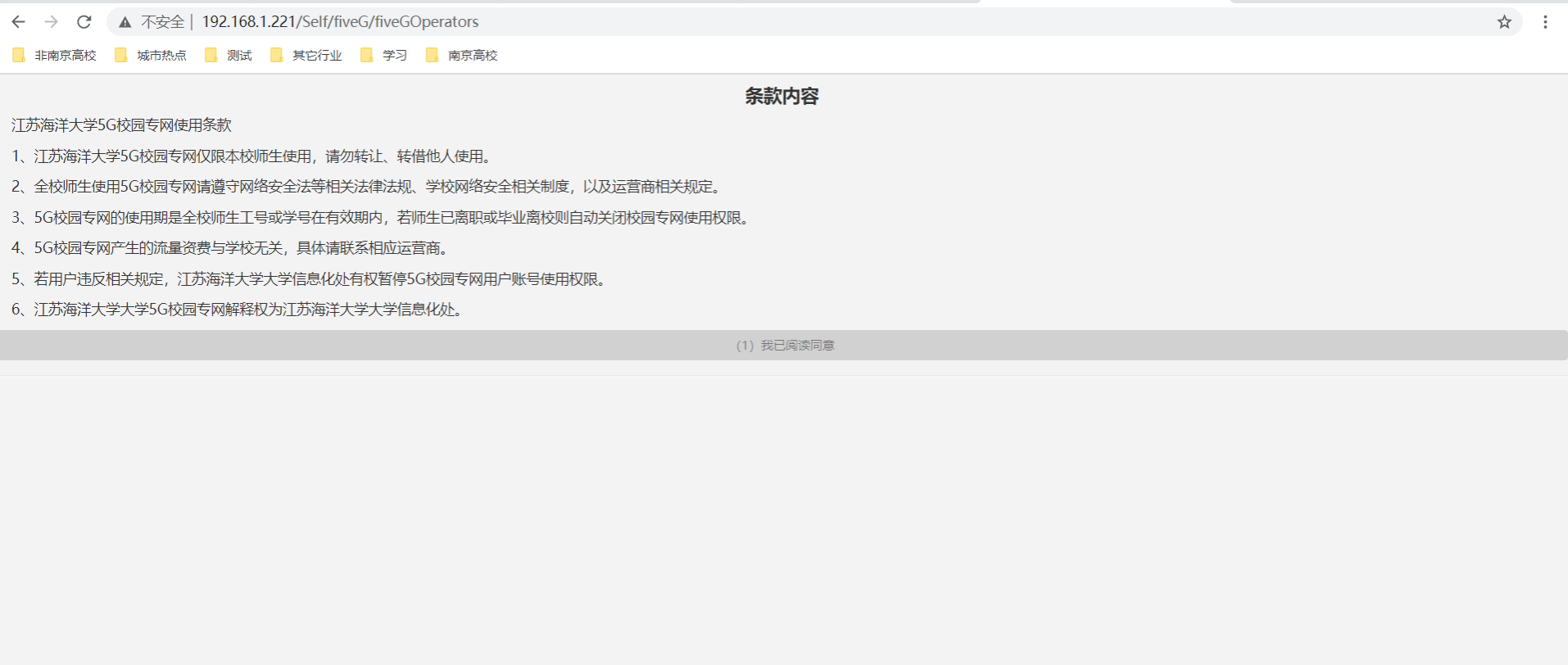Screen dimensions: 1568x665
Task: Open the 城市热点 bookmark folder
Action: click(152, 55)
